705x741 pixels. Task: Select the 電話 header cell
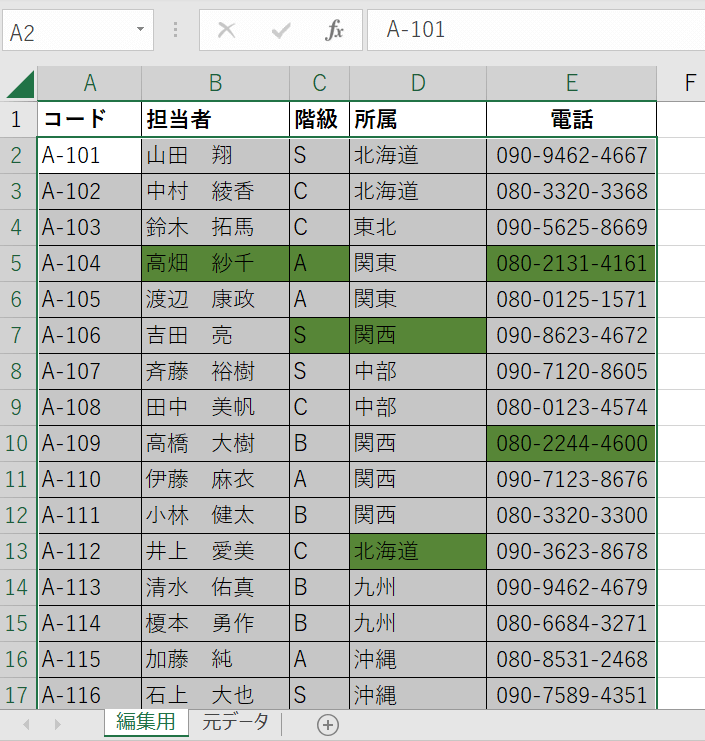(571, 120)
